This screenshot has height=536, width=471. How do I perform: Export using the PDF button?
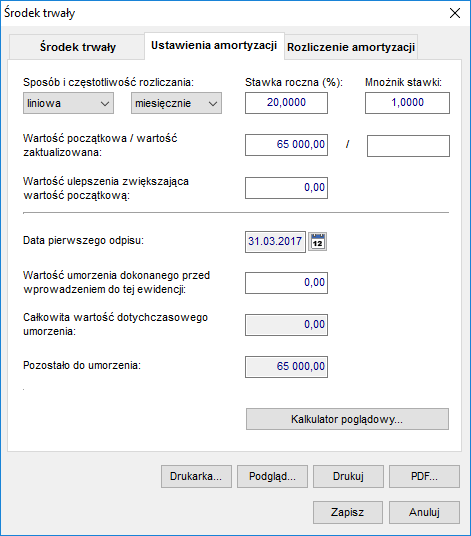coord(424,476)
